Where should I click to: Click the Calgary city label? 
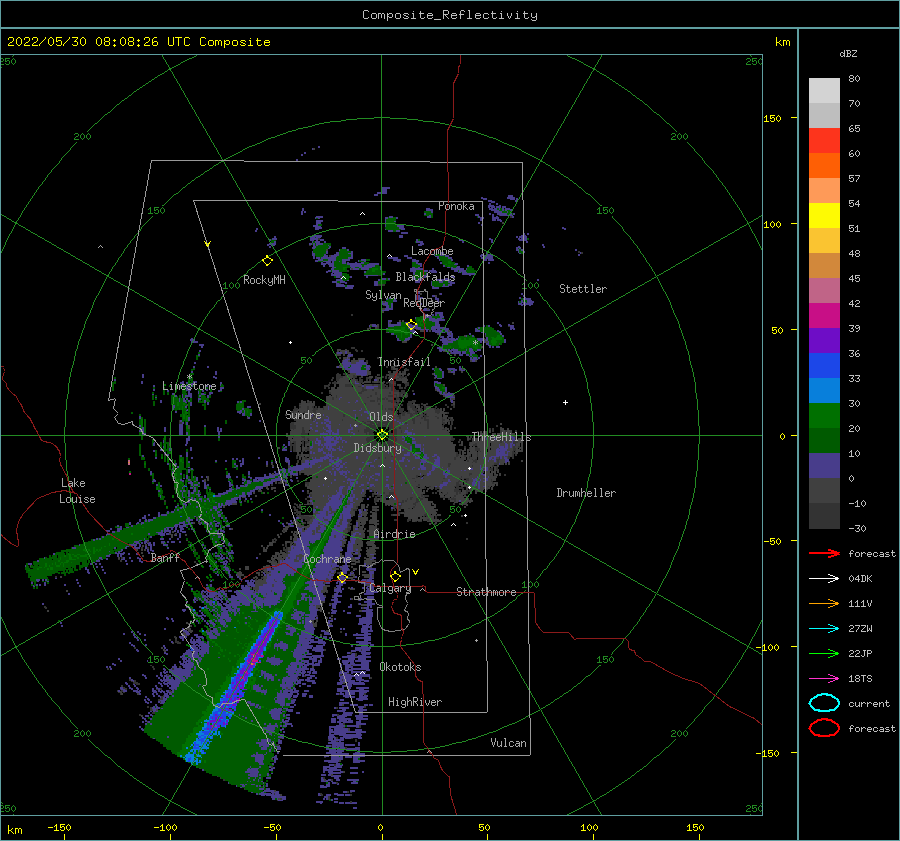390,588
